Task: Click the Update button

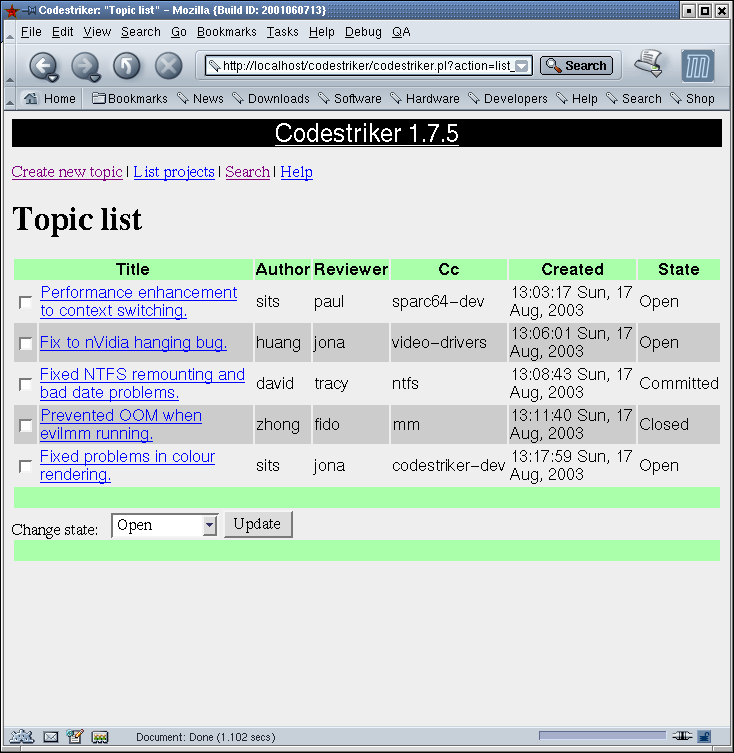Action: tap(258, 524)
